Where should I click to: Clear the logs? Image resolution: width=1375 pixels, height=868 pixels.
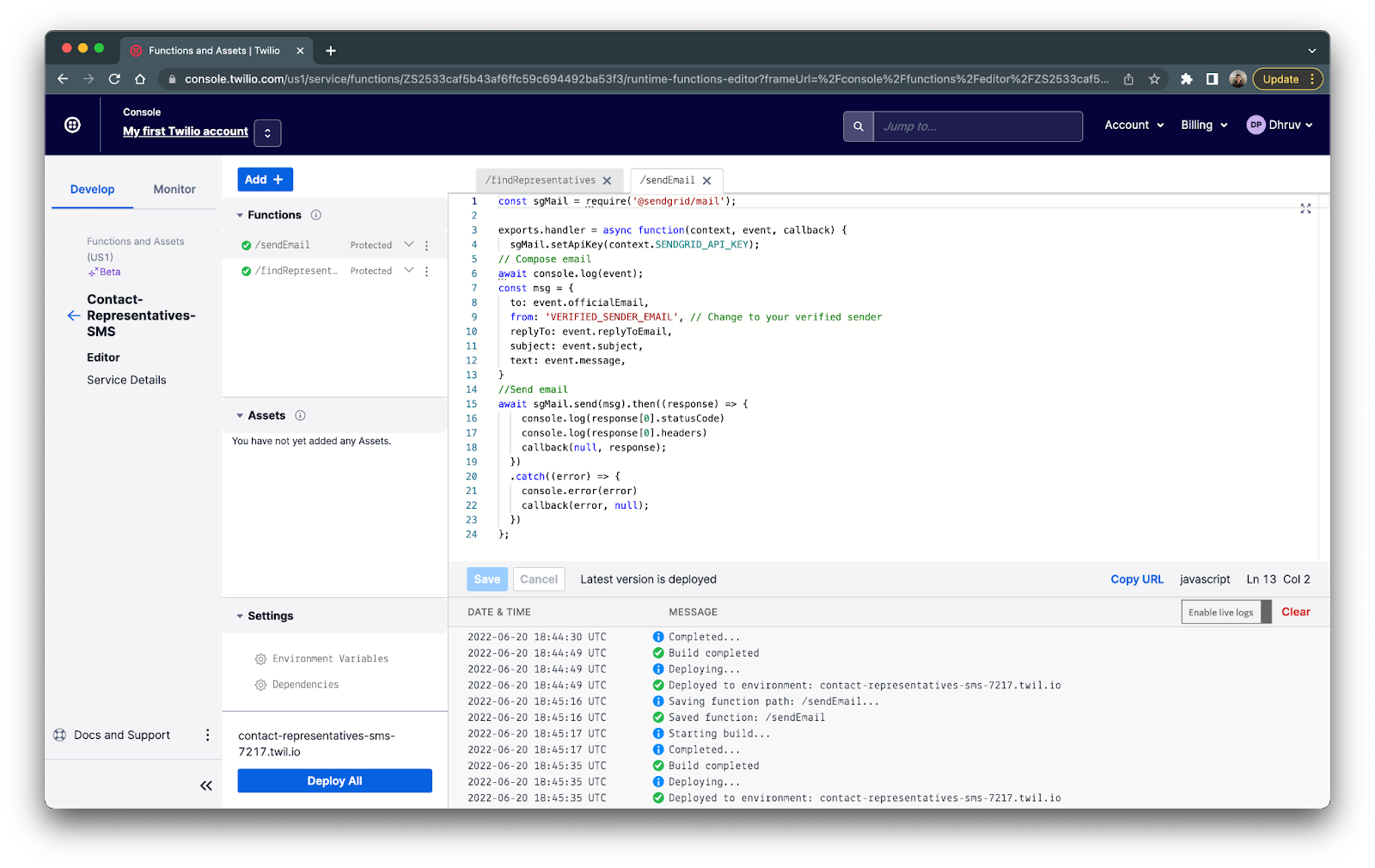(1296, 612)
